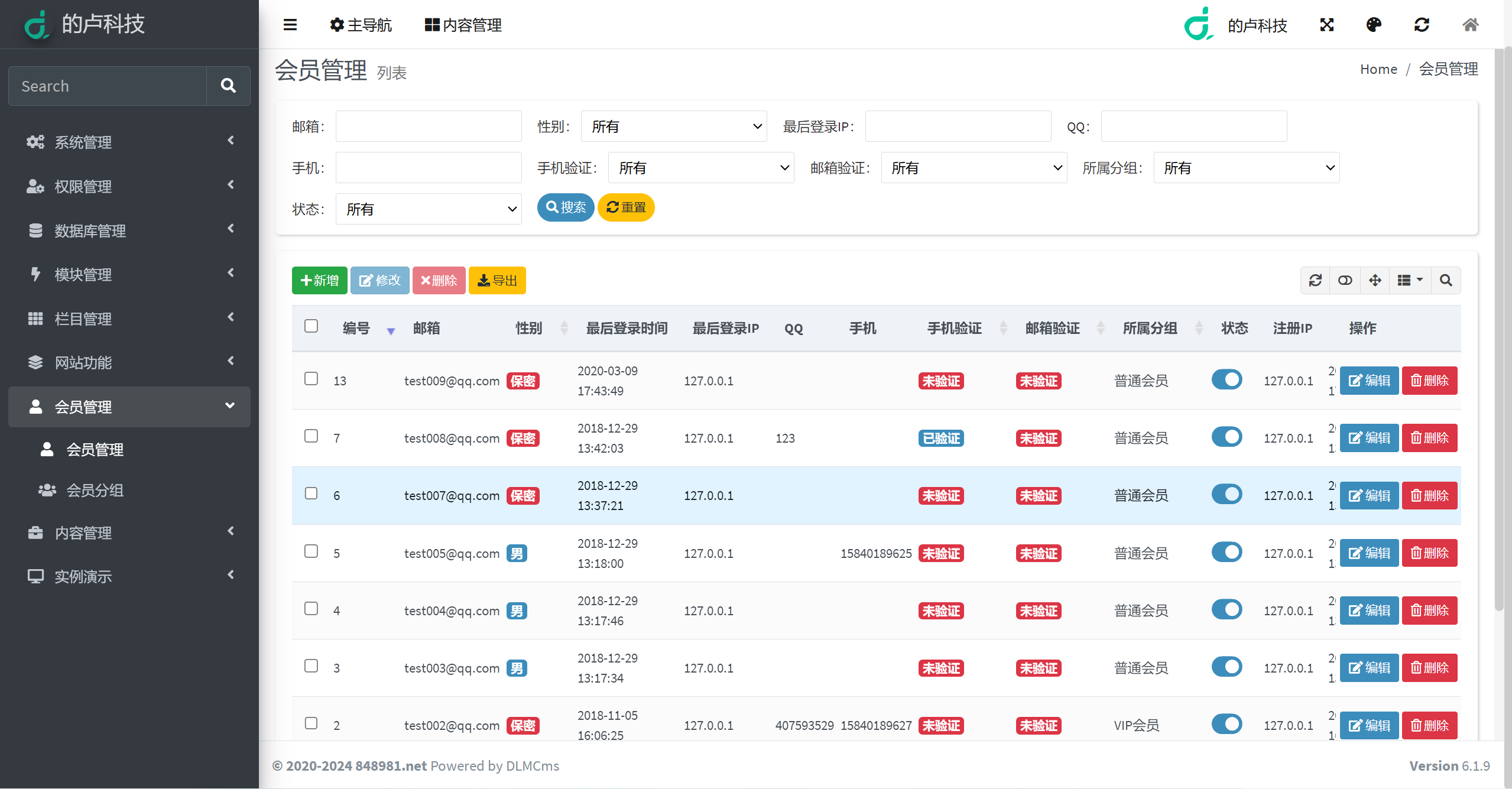The height and width of the screenshot is (789, 1512).
Task: Click the yellow 重置 button
Action: [x=626, y=207]
